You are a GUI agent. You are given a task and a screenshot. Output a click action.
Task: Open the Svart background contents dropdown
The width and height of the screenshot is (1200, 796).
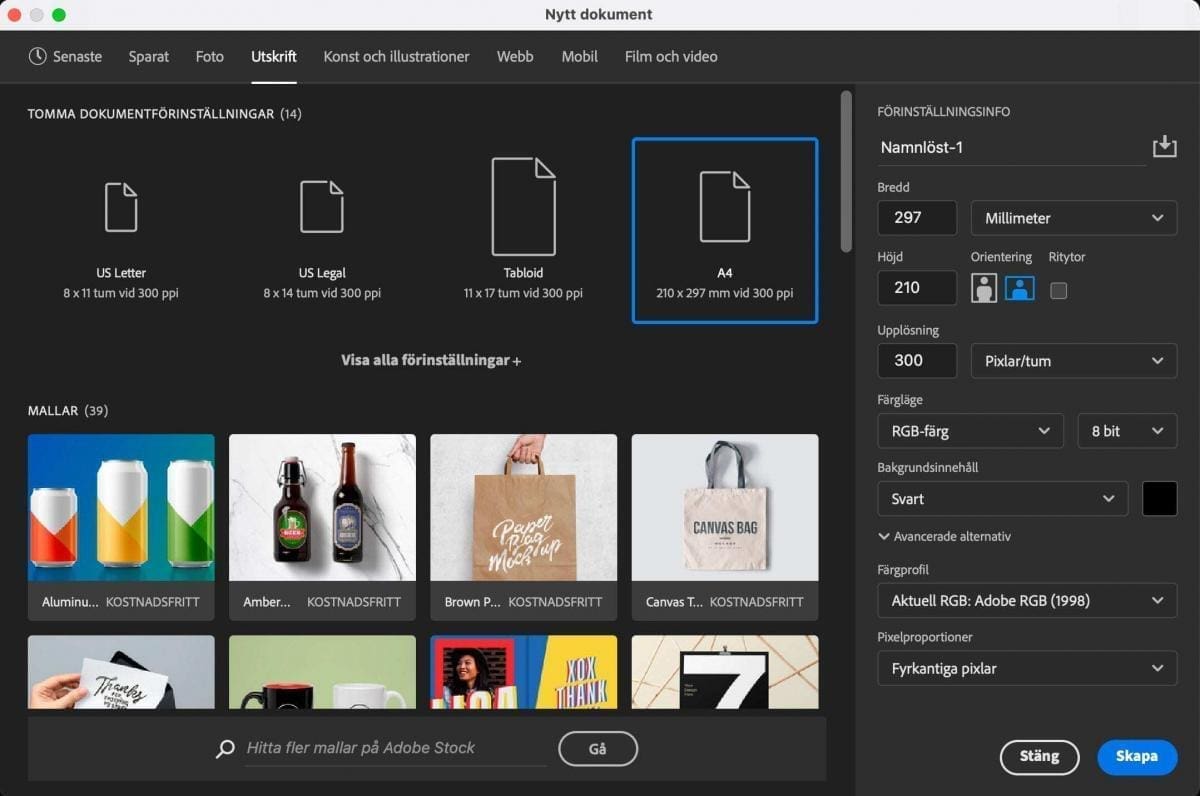[x=1003, y=499]
